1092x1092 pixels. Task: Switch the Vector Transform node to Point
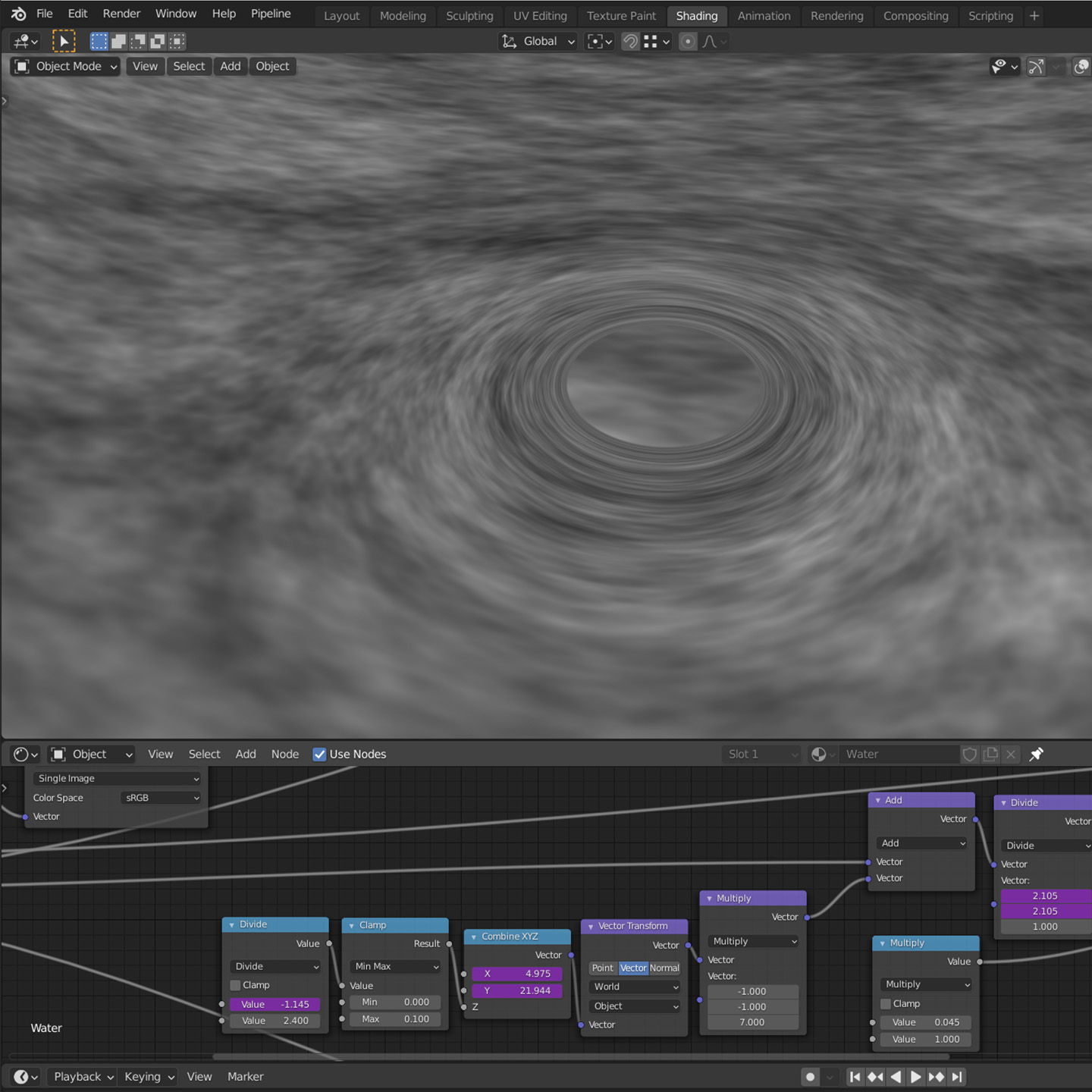pyautogui.click(x=602, y=968)
